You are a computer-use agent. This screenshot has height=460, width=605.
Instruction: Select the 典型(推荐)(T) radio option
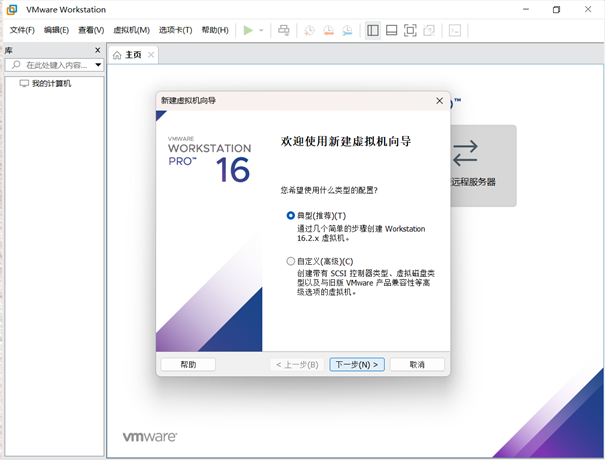pyautogui.click(x=291, y=216)
